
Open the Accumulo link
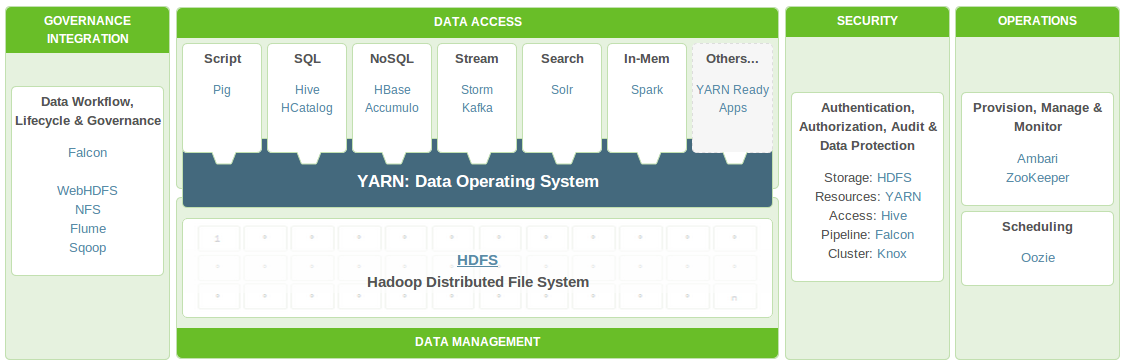click(x=392, y=108)
